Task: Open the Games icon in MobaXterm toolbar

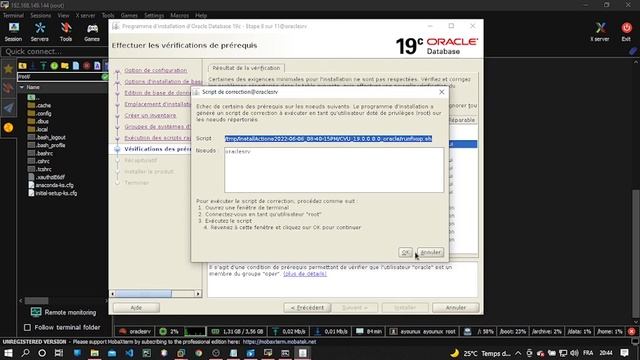Action: coord(92,32)
